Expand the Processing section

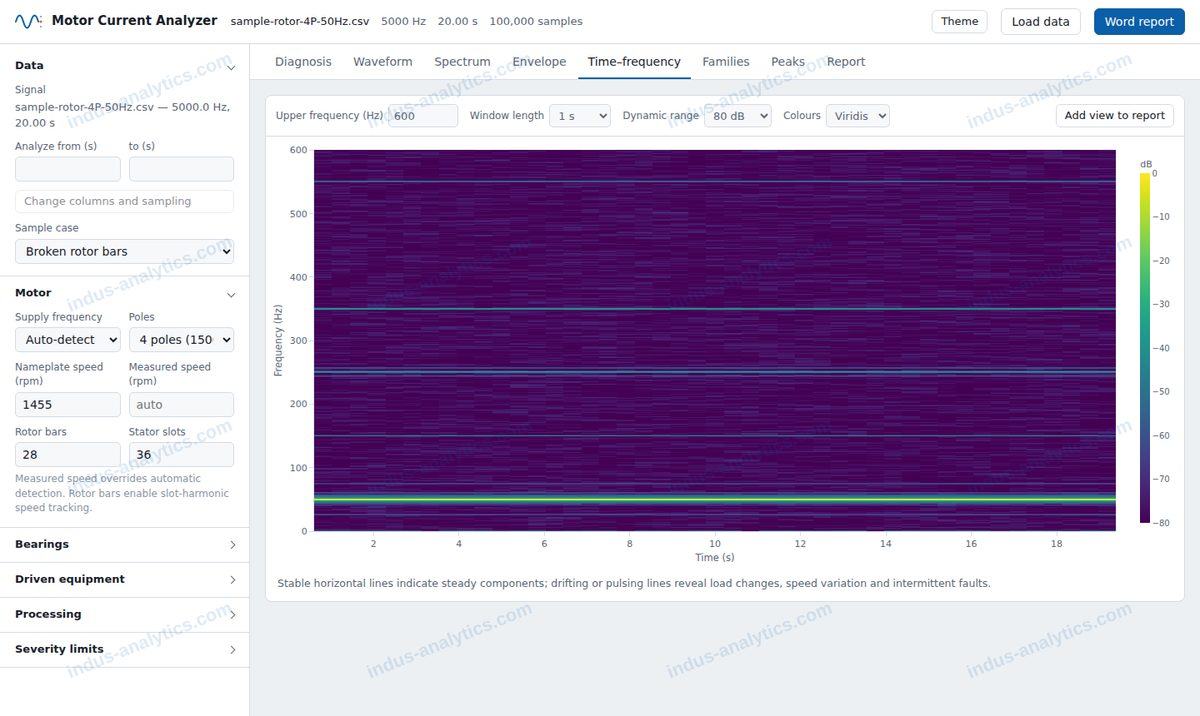(x=124, y=615)
